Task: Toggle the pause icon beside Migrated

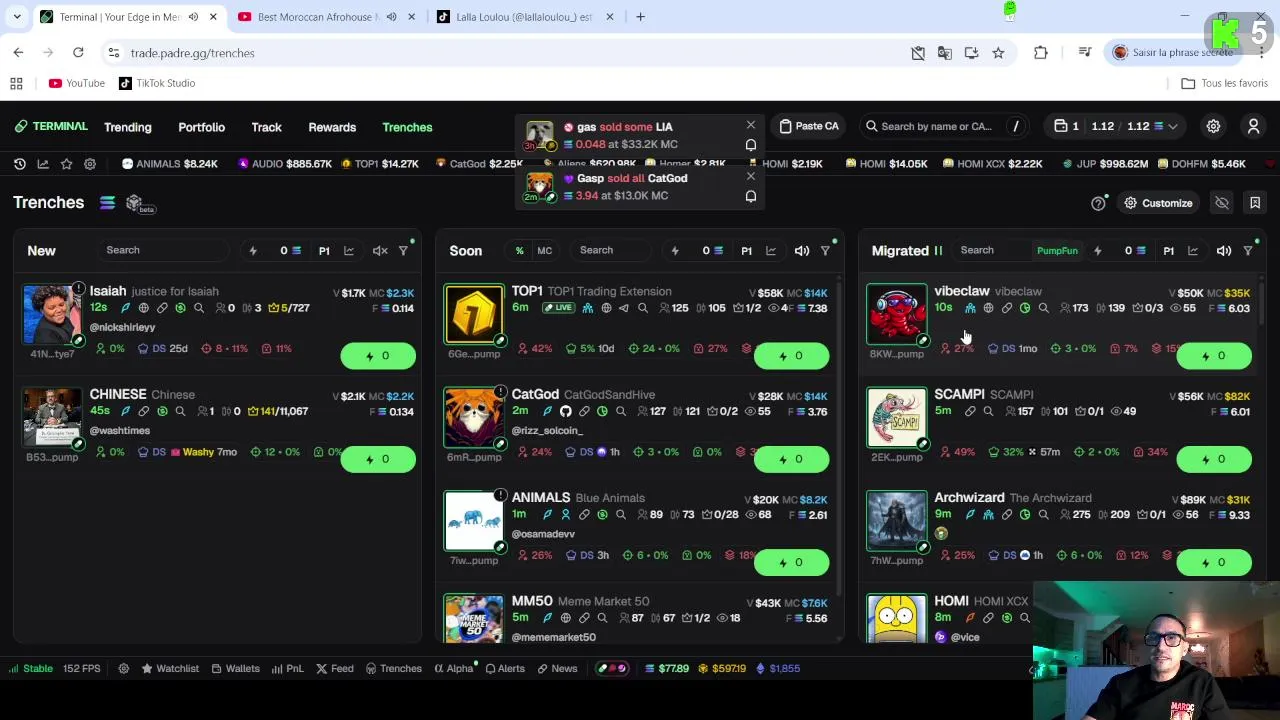Action: pos(938,251)
